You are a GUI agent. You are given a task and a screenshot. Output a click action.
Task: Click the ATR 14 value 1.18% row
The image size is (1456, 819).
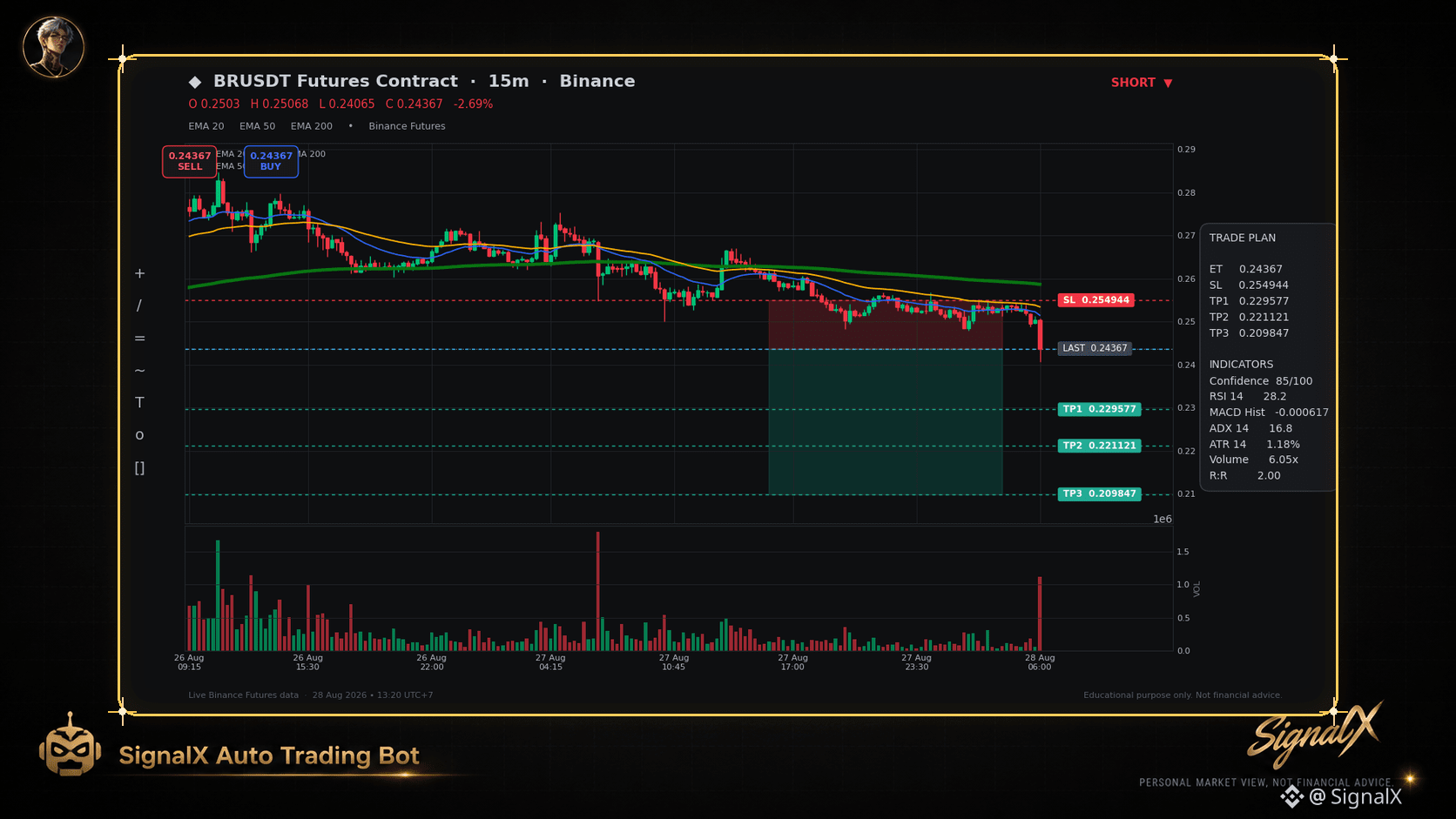(1255, 445)
